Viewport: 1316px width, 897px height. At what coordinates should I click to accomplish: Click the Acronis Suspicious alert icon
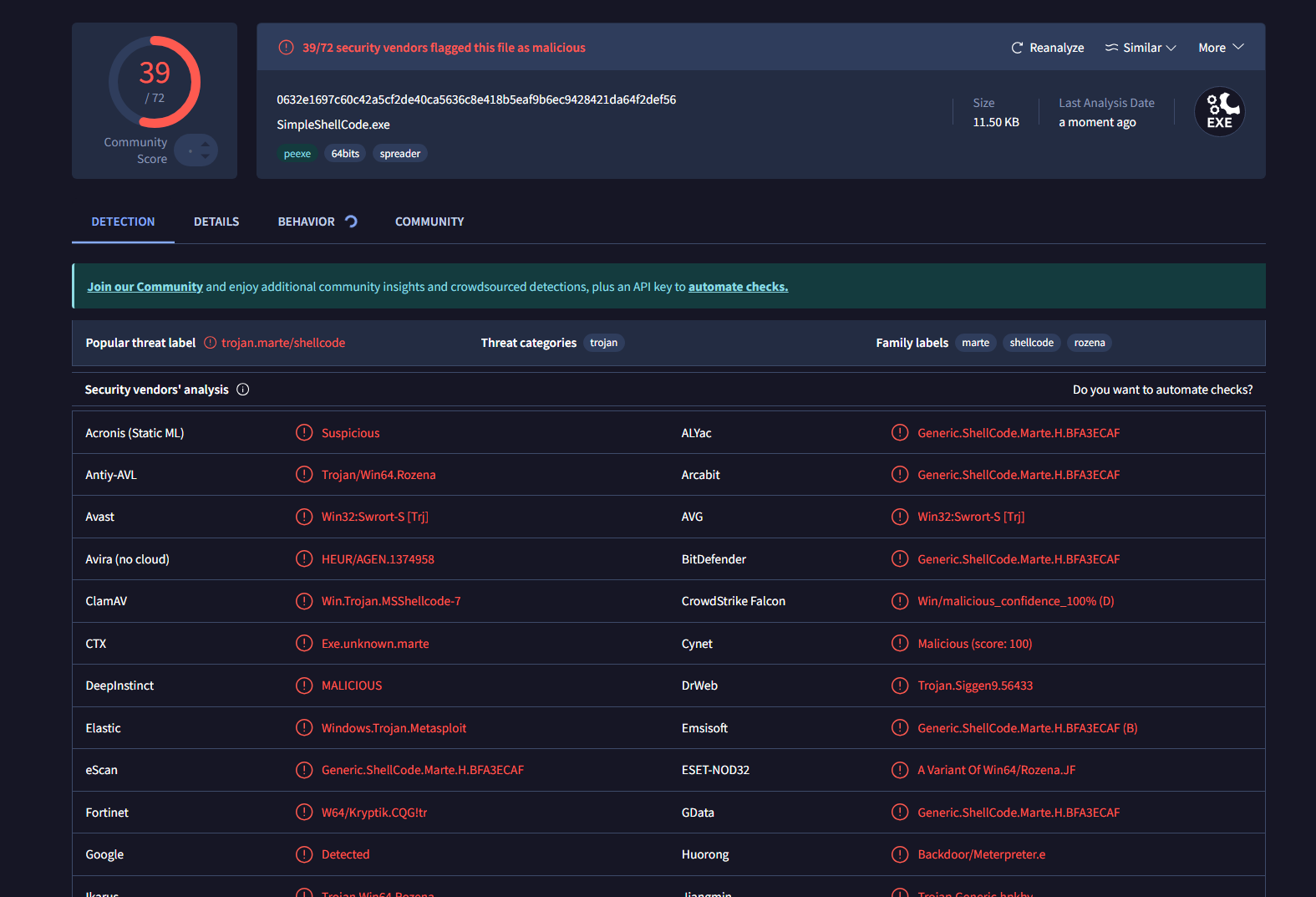(304, 432)
